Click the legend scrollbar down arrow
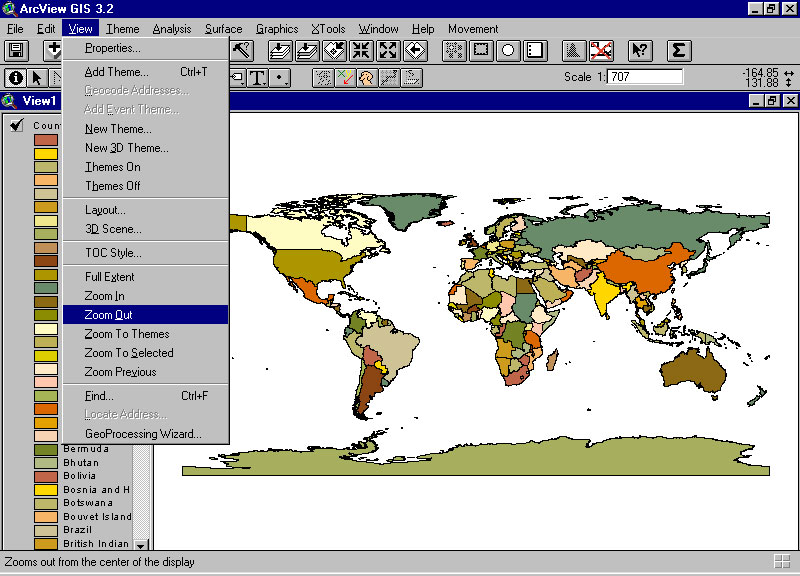Image resolution: width=800 pixels, height=576 pixels. pos(141,545)
